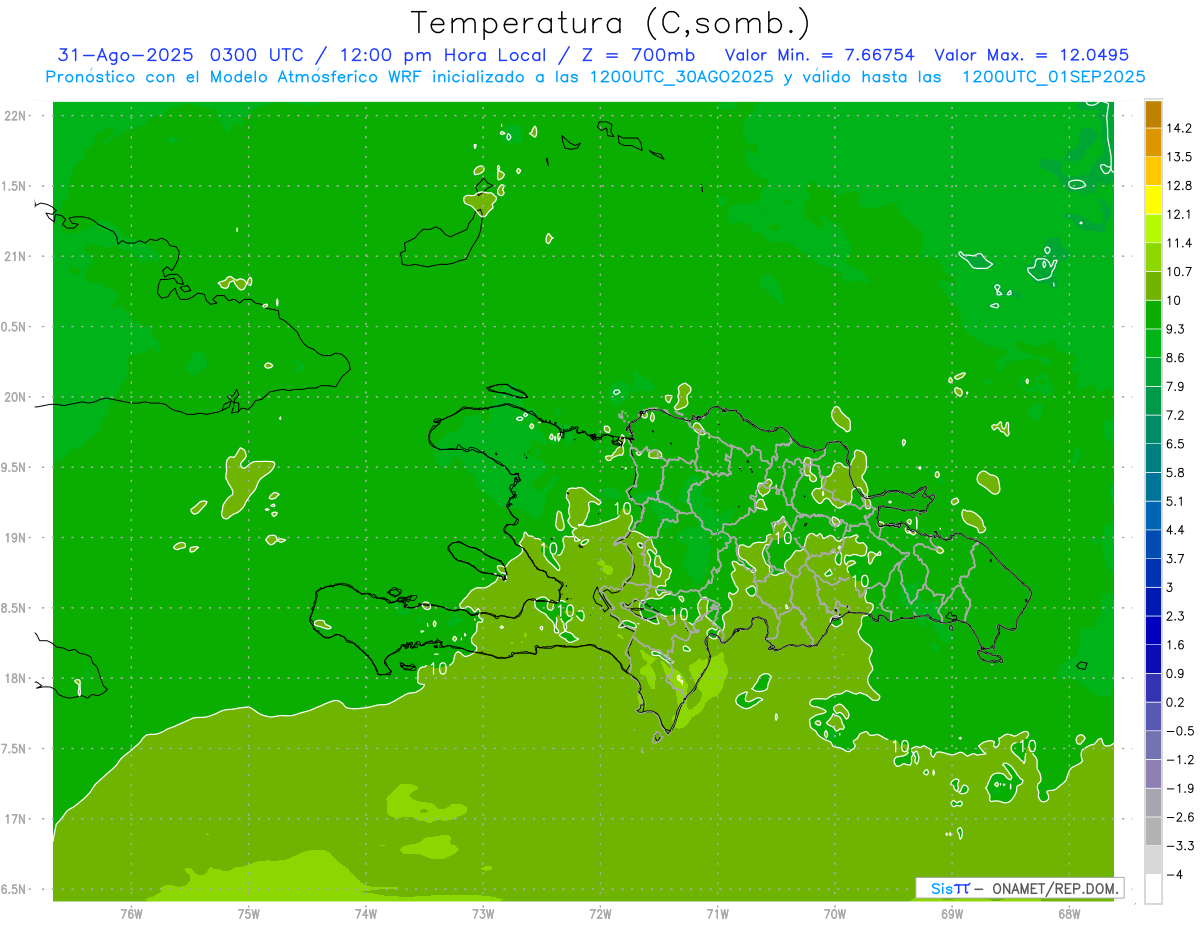Click the "19N" latitude axis label

16,538
